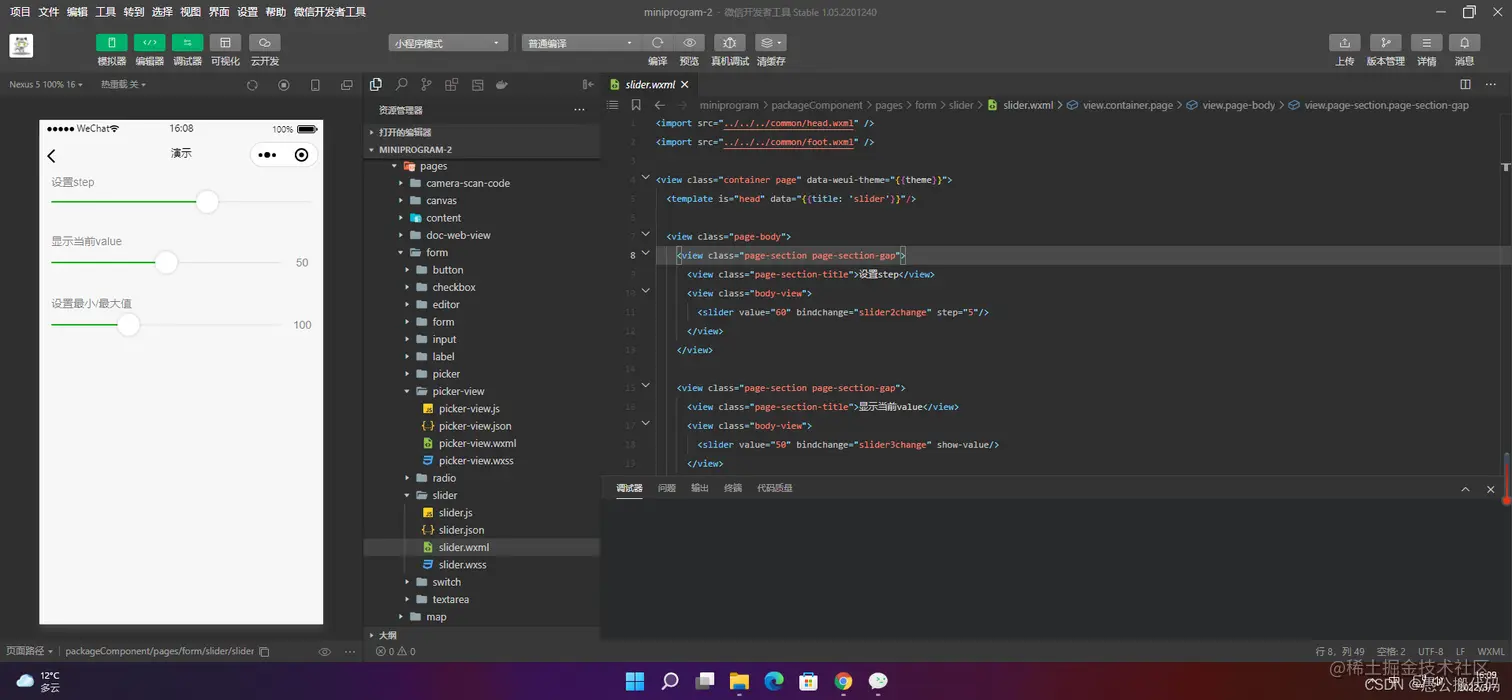Toggle the Debugger panel button
This screenshot has height=700, width=1512.
pyautogui.click(x=187, y=43)
